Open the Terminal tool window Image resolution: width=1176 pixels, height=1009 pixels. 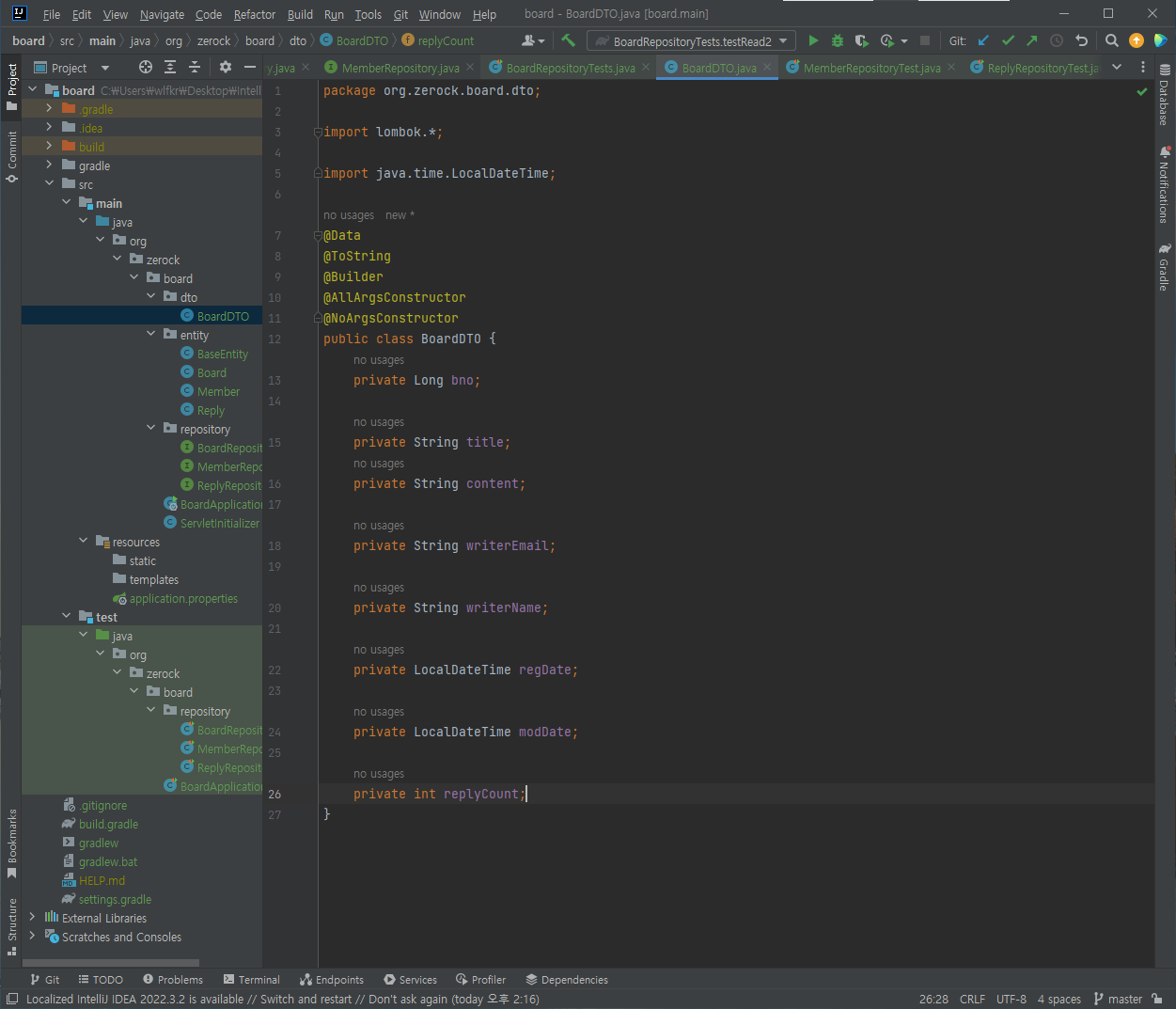pos(252,980)
